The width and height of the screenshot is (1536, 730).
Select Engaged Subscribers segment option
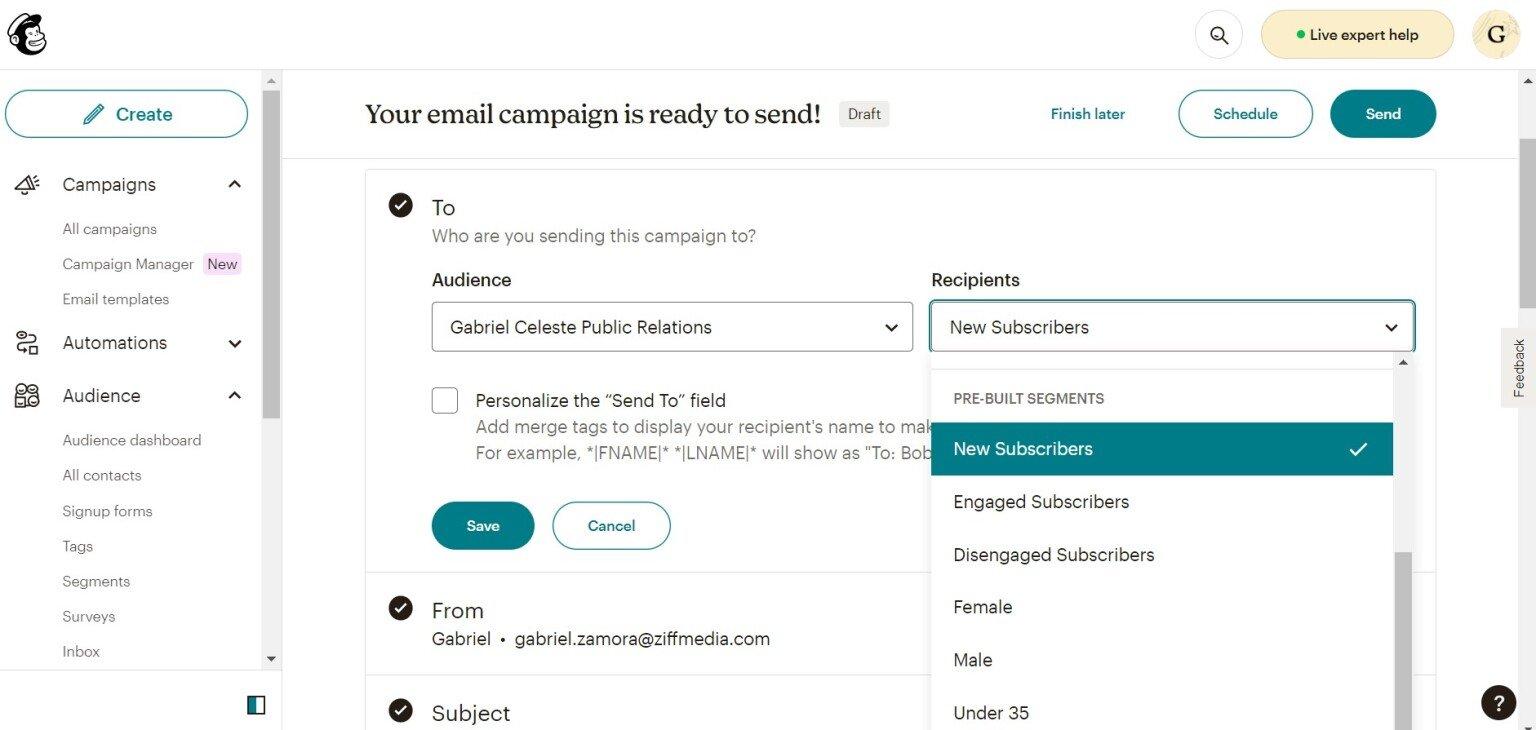(x=1041, y=502)
